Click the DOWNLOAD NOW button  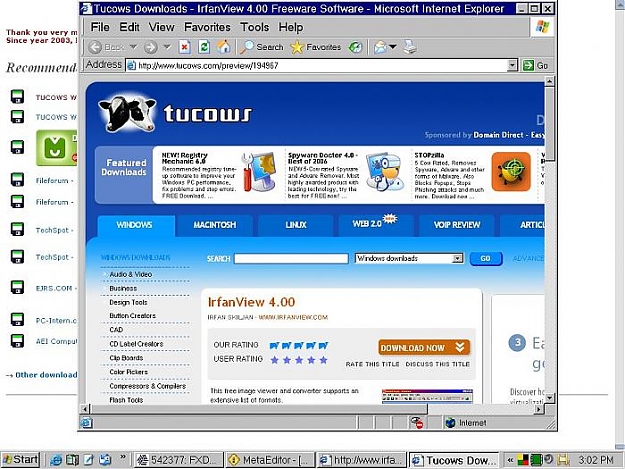[424, 348]
